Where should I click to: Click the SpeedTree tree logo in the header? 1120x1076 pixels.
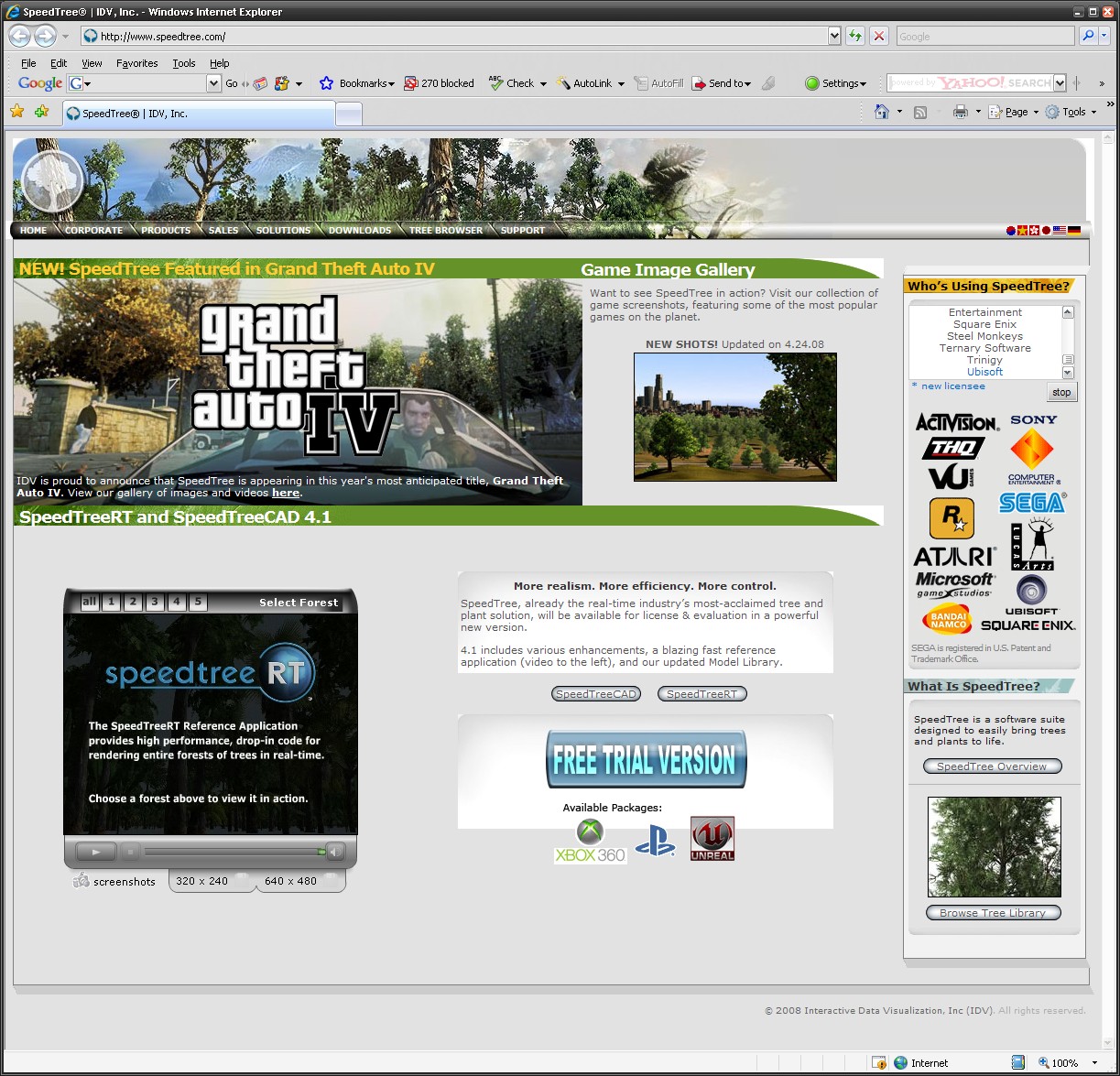52,181
